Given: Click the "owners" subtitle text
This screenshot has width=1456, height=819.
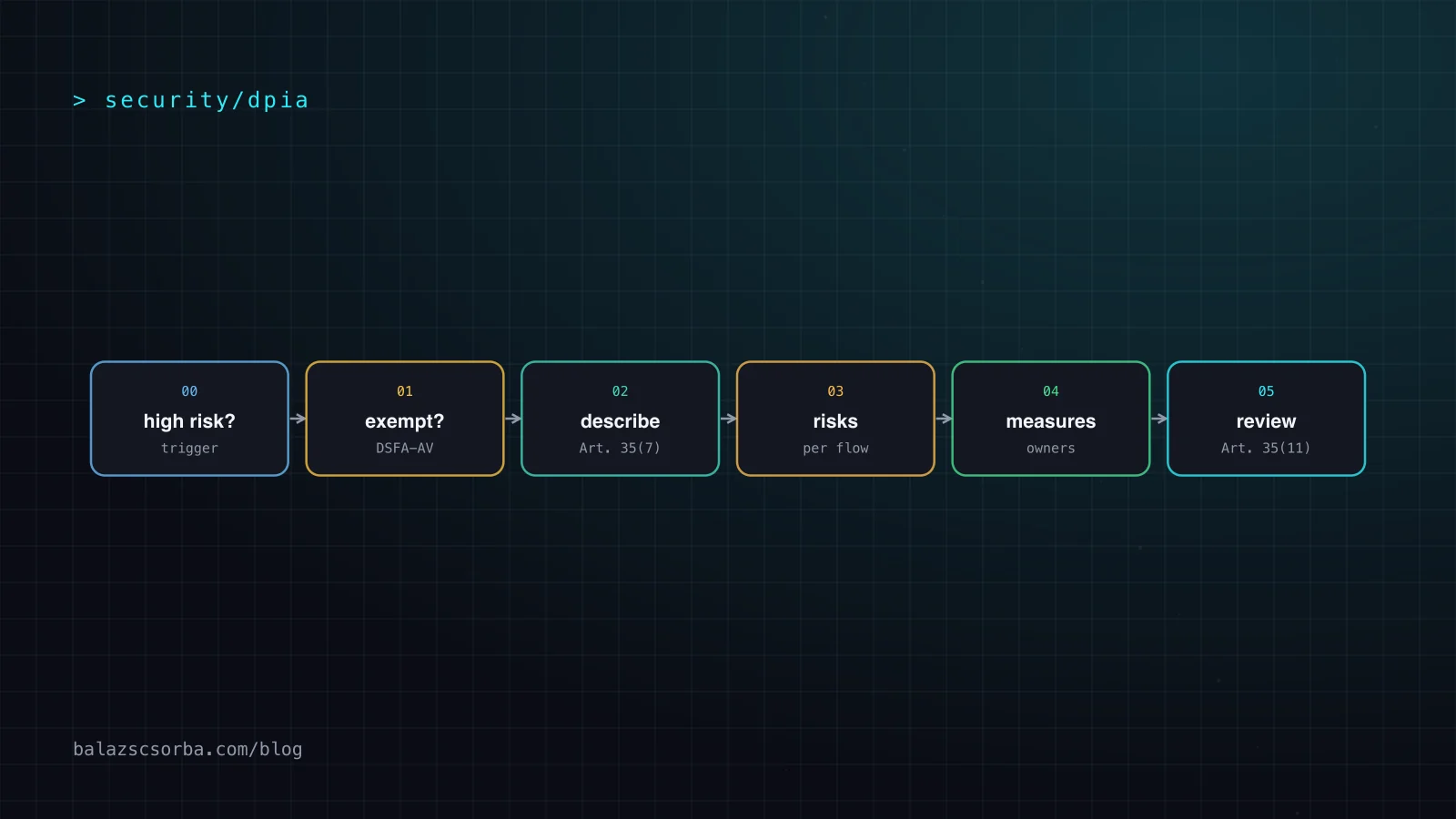Looking at the screenshot, I should point(1051,448).
